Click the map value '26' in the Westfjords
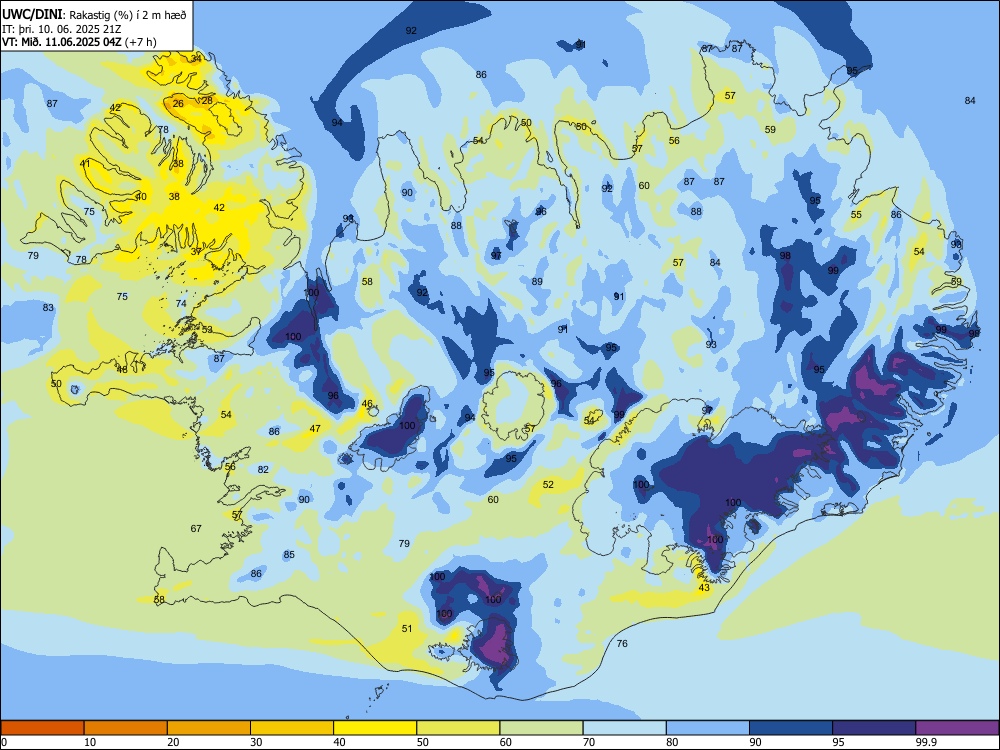Image resolution: width=1000 pixels, height=750 pixels. coord(178,103)
